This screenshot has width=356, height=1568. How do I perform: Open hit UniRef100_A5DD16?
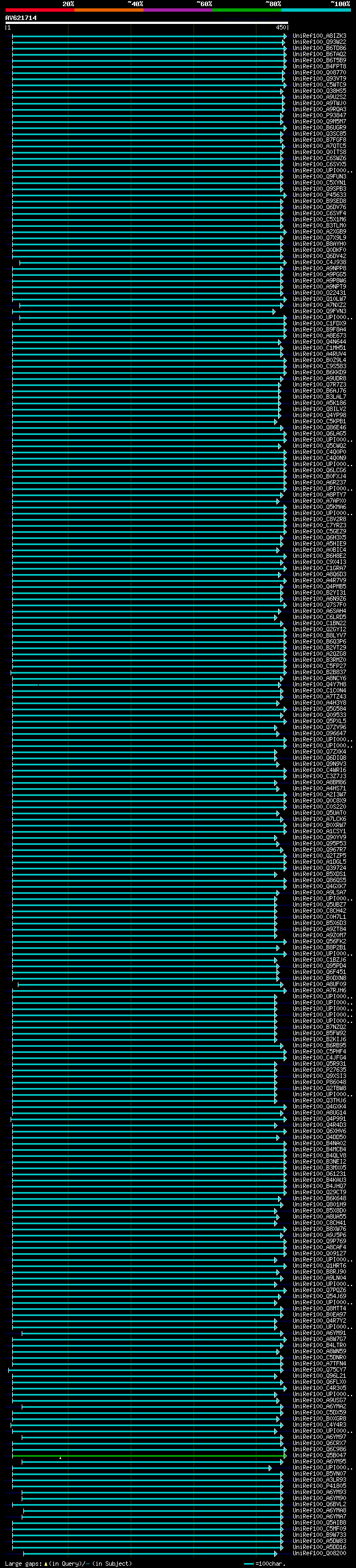(319, 1547)
